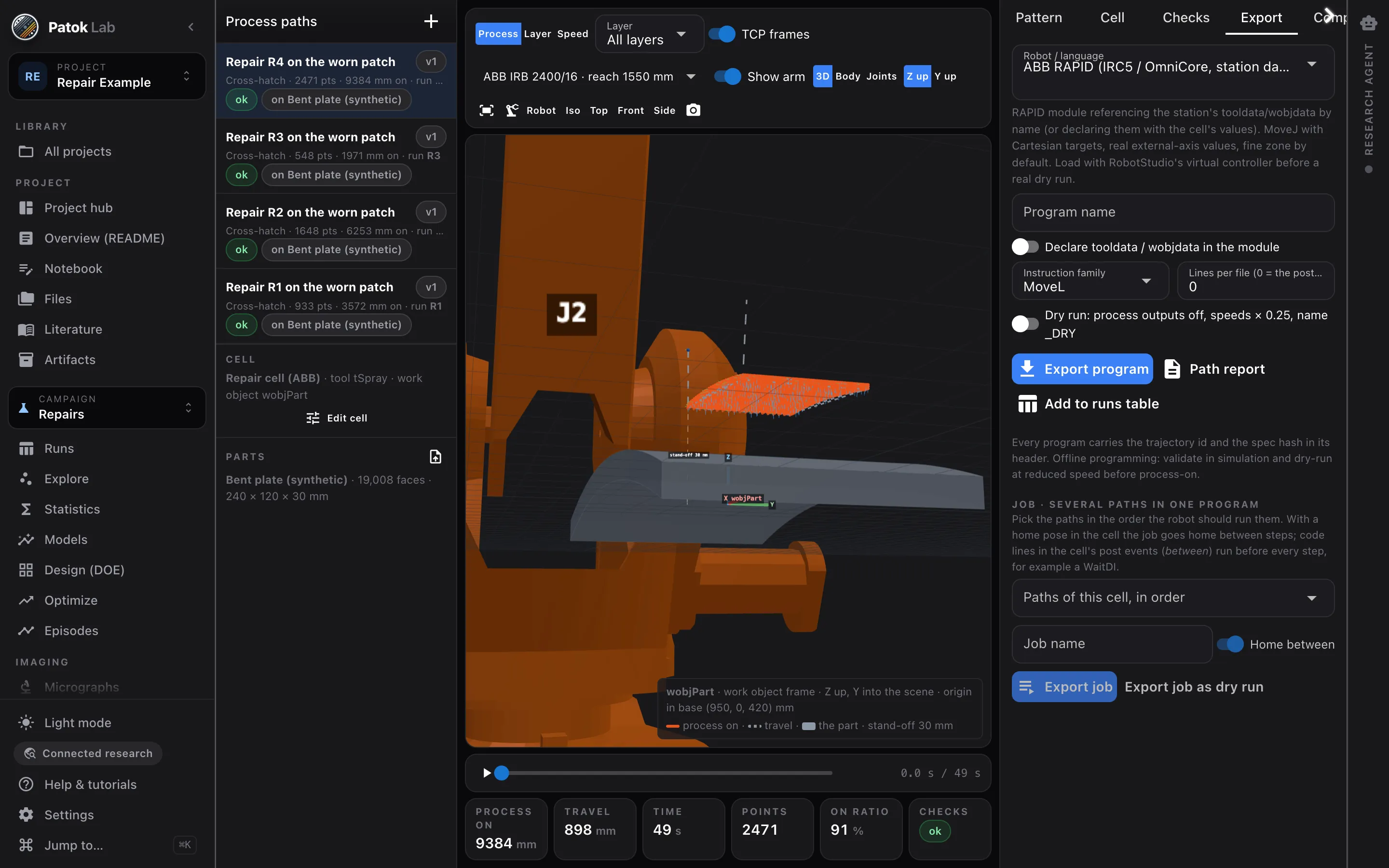Turn off Home between switch

tap(1230, 644)
